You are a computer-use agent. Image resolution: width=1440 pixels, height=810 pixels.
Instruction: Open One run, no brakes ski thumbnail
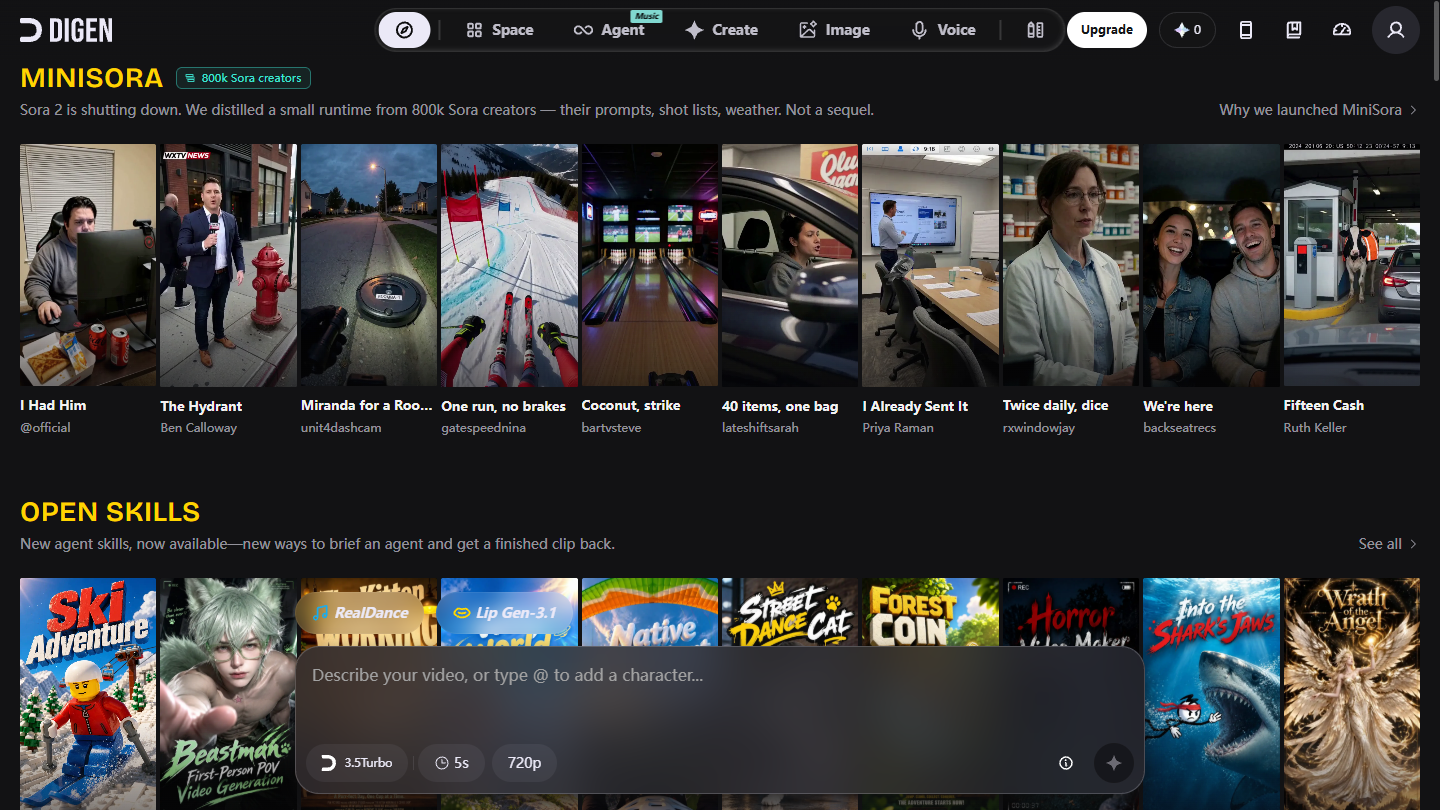[509, 265]
